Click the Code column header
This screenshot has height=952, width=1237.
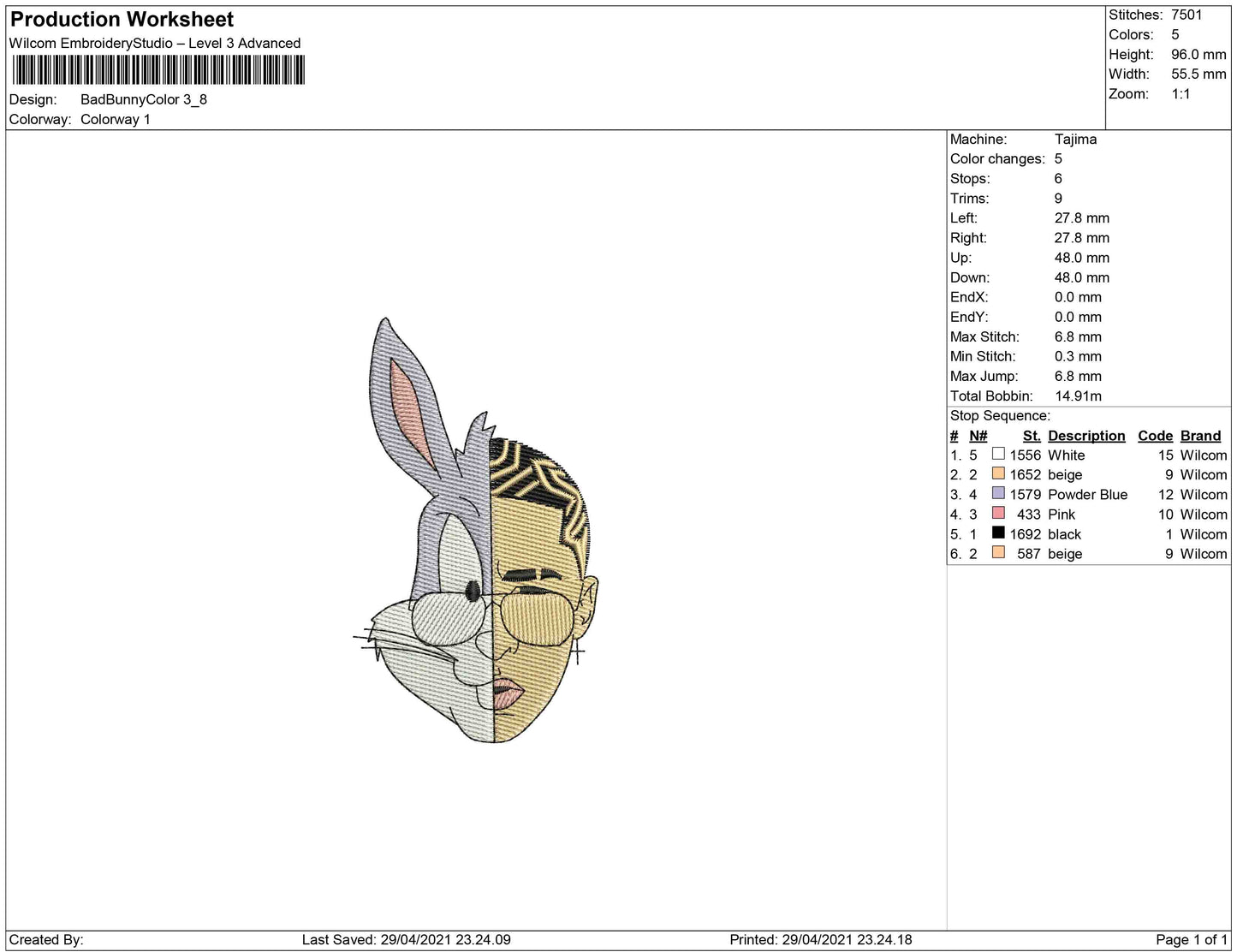(x=1154, y=436)
